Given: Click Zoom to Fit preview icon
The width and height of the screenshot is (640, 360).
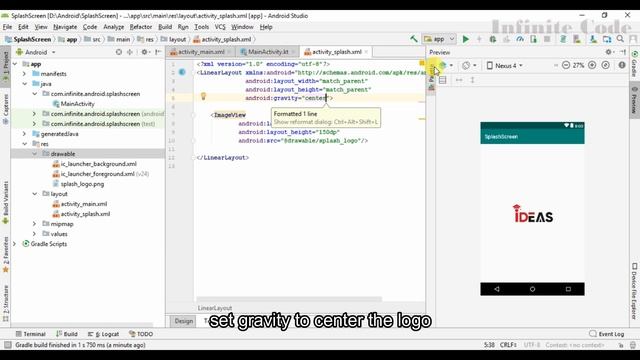Looking at the screenshot, I should 606,65.
